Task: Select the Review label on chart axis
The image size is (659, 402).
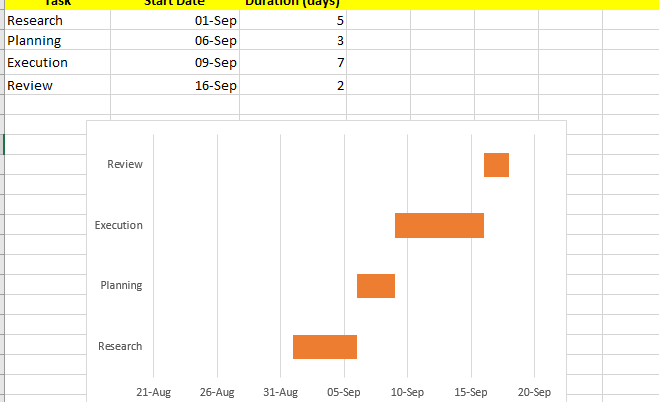Action: coord(125,164)
